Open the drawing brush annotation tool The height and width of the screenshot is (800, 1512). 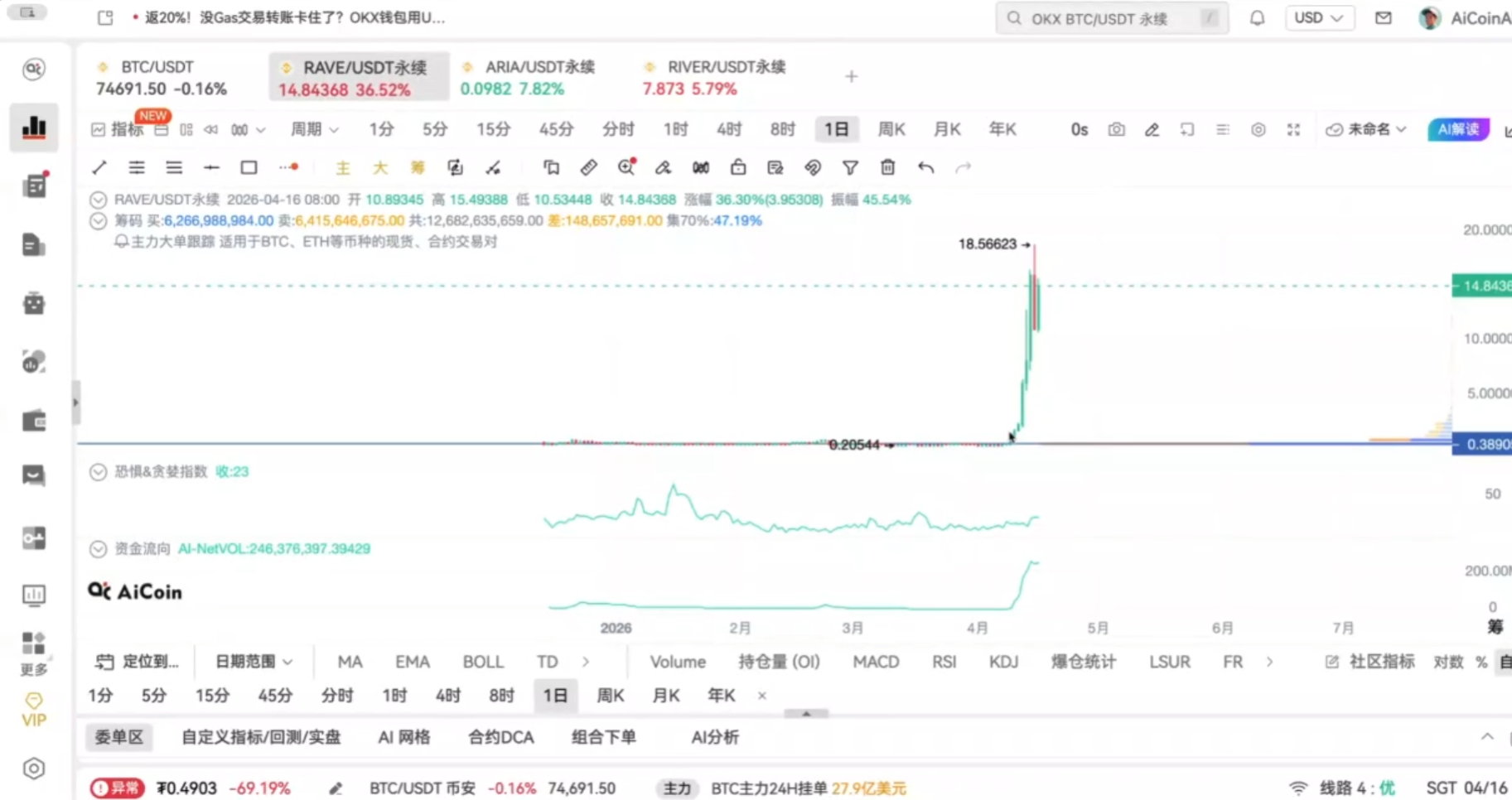(x=663, y=167)
